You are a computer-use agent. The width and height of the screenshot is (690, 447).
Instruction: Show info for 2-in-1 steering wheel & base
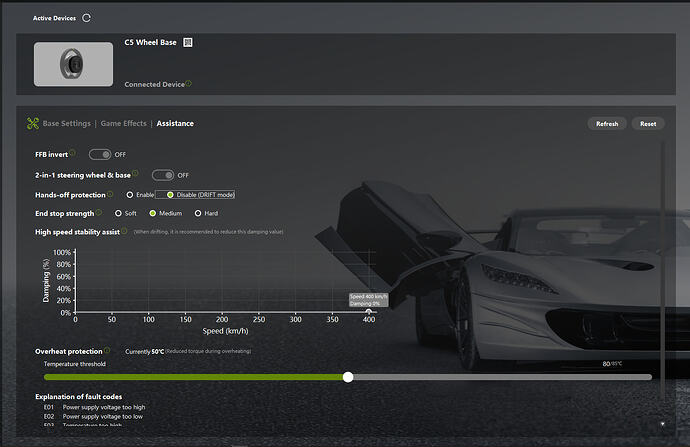point(136,173)
